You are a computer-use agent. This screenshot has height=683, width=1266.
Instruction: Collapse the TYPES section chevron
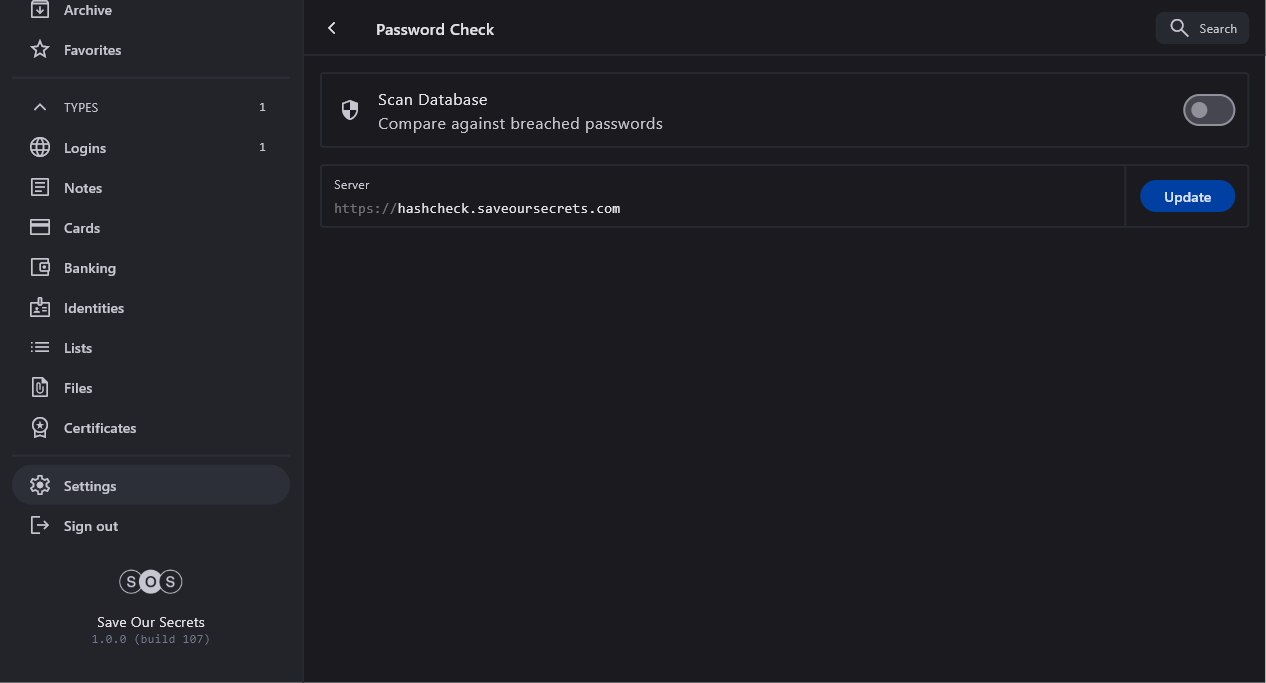point(40,107)
